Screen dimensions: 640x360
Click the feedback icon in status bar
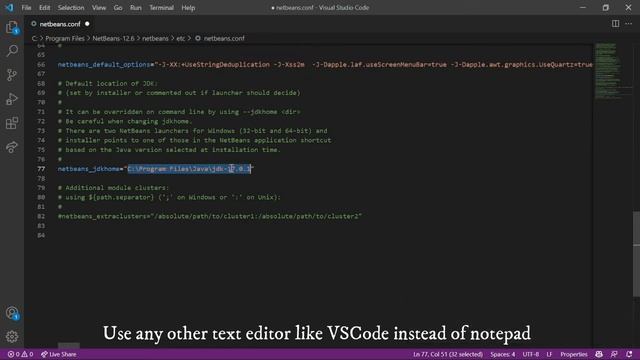(x=614, y=354)
